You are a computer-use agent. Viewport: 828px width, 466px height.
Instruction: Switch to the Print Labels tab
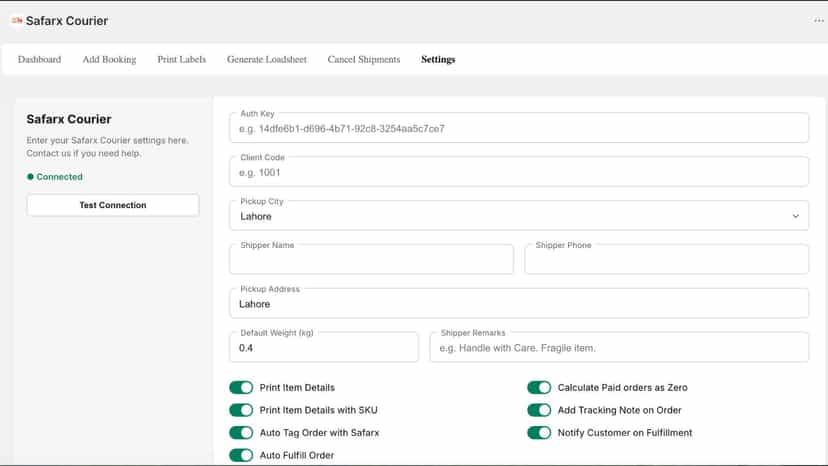[182, 59]
